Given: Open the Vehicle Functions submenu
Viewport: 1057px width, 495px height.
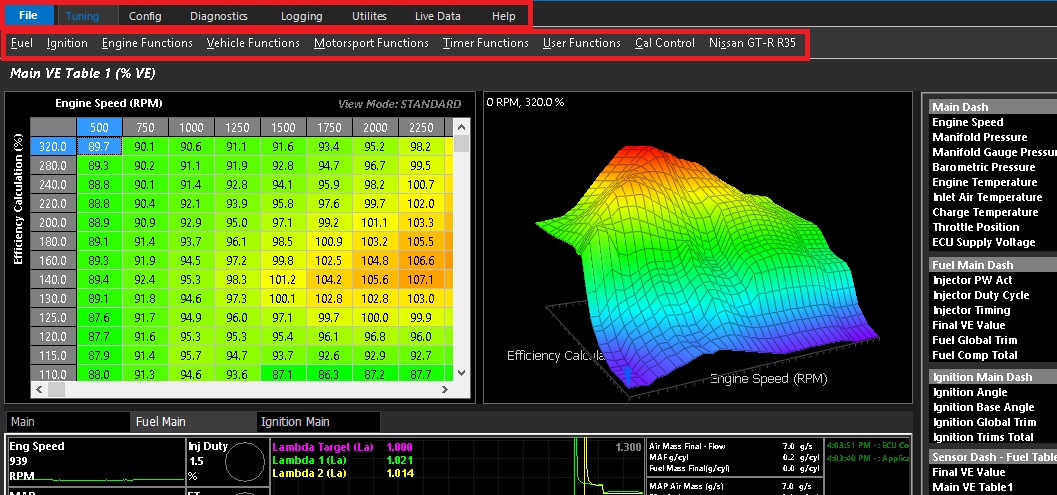Looking at the screenshot, I should pos(253,43).
